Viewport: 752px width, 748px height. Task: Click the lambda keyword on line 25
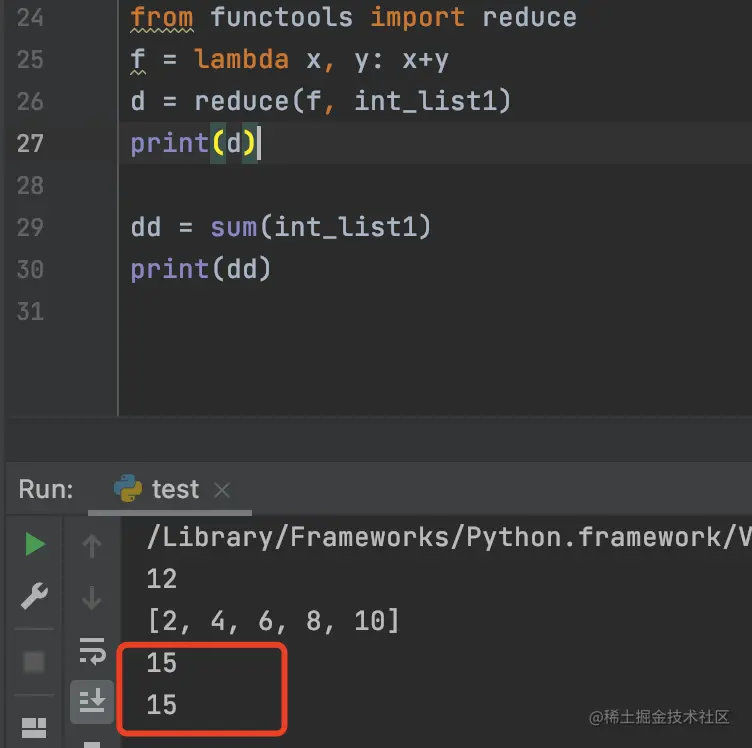(x=242, y=60)
